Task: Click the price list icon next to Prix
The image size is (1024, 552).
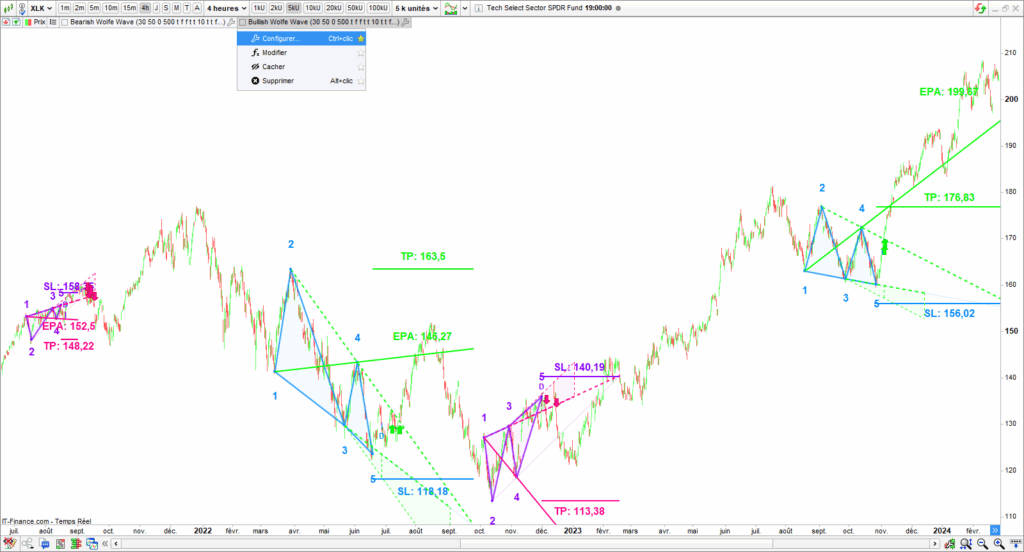Action: [x=52, y=21]
